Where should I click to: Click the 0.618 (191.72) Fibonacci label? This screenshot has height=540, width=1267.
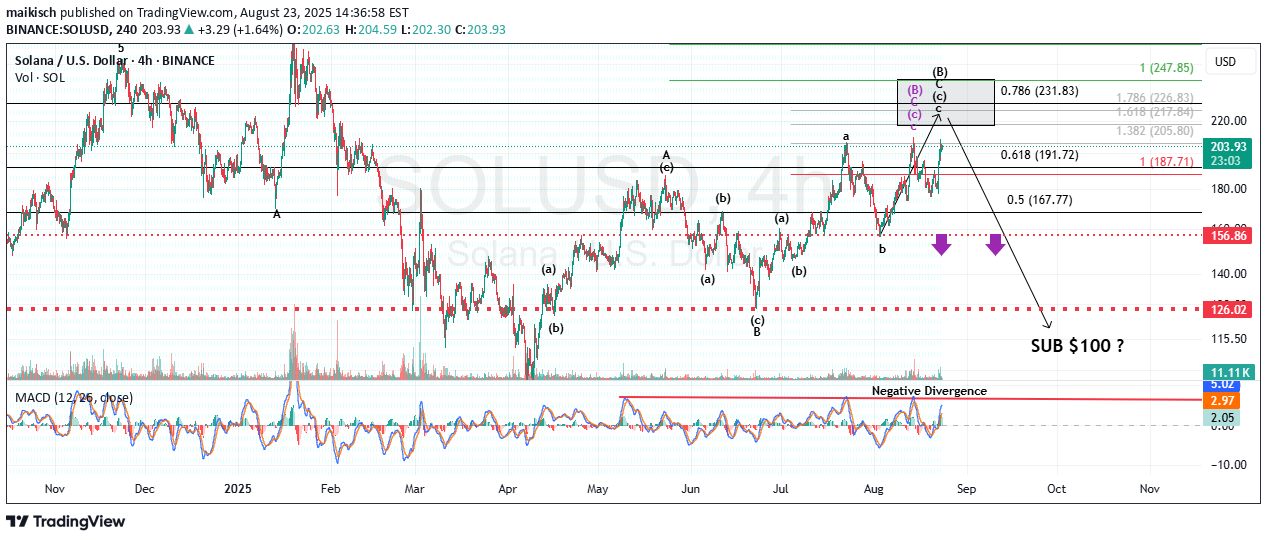pos(1040,155)
